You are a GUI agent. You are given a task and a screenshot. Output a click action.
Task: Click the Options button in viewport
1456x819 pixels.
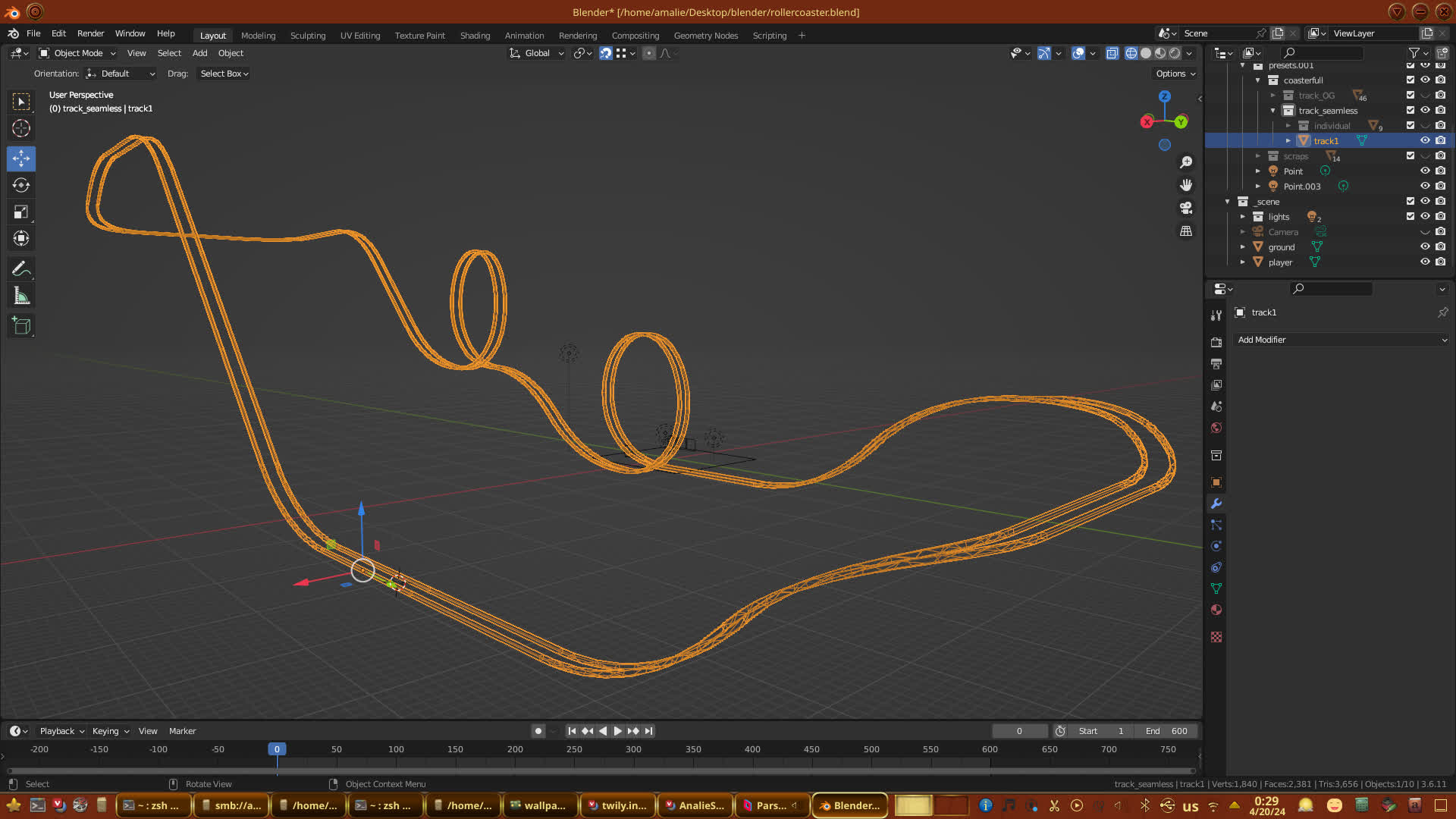click(1175, 74)
